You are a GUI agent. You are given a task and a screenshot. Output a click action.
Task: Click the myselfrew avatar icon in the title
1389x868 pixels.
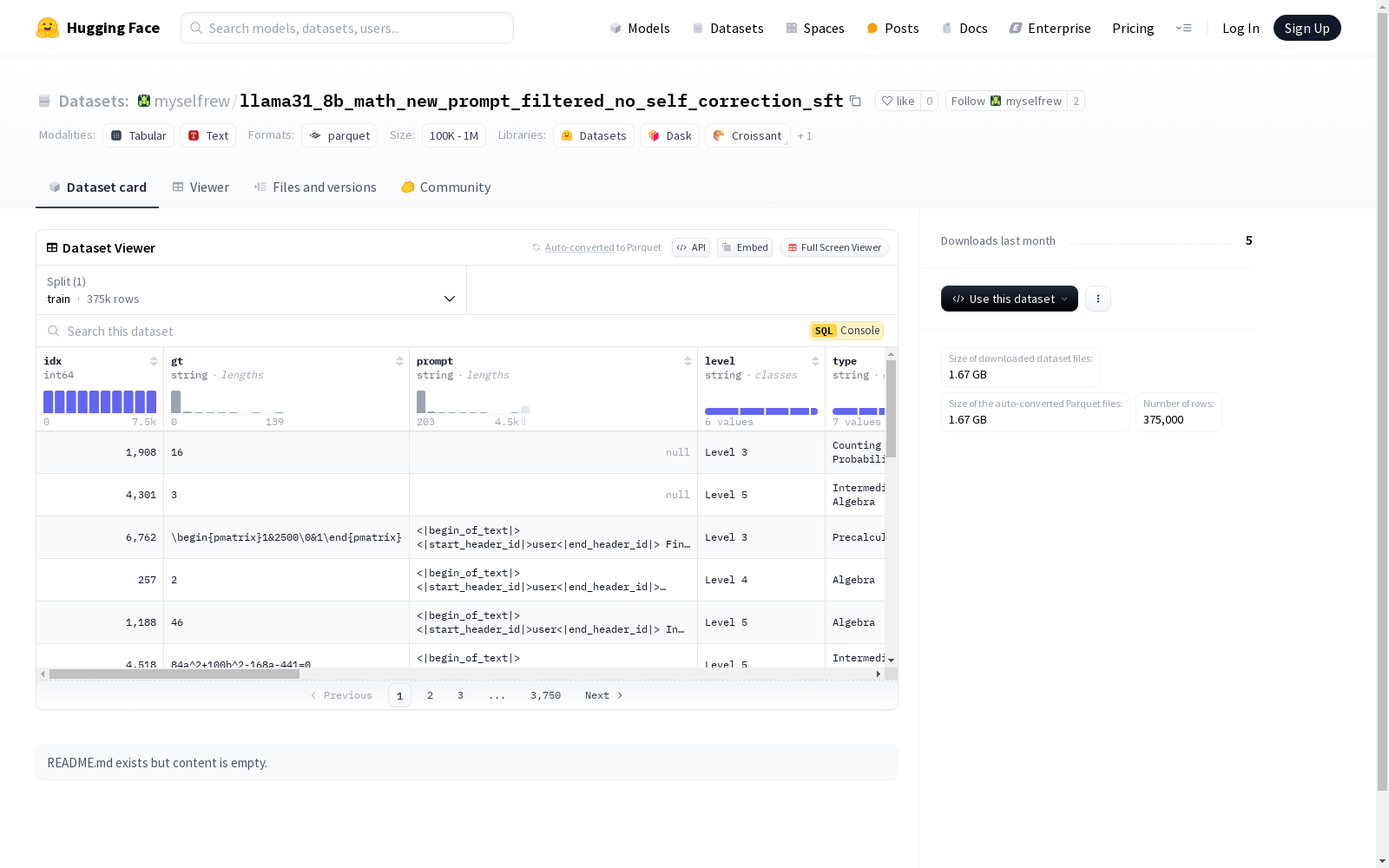pyautogui.click(x=144, y=101)
